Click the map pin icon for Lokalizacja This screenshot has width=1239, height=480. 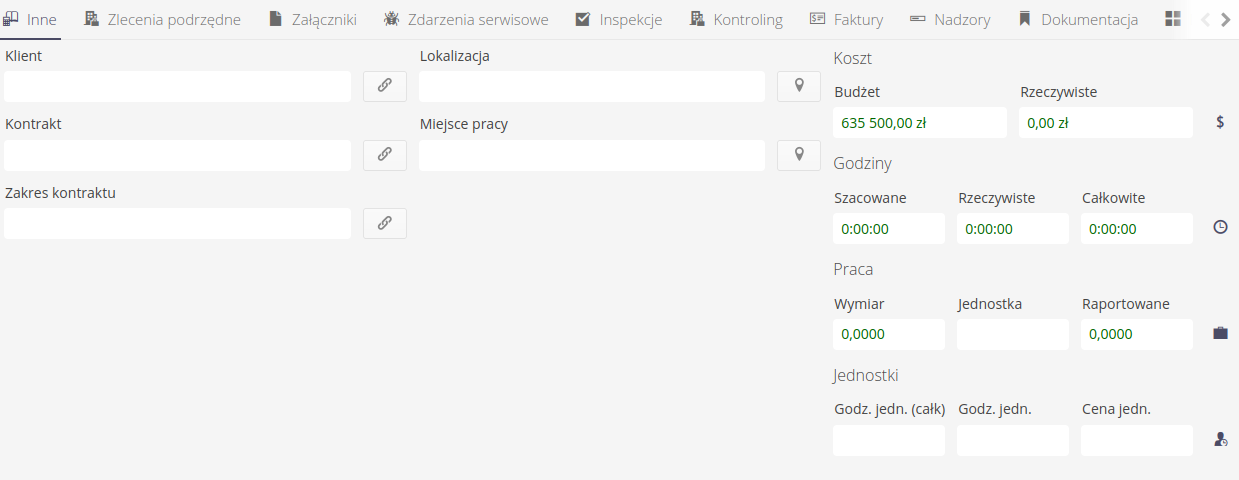pyautogui.click(x=799, y=86)
